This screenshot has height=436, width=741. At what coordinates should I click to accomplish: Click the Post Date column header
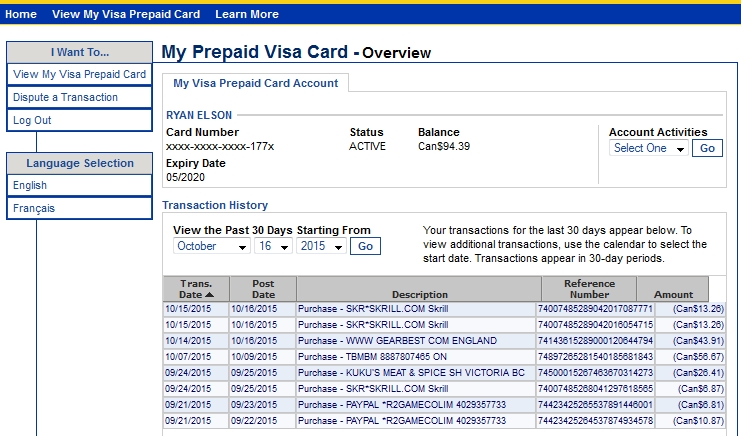(263, 289)
